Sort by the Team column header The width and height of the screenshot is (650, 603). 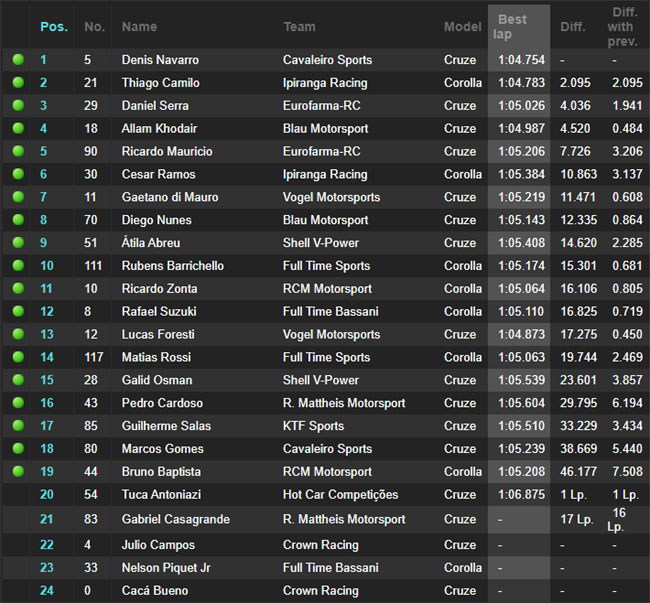[x=300, y=27]
